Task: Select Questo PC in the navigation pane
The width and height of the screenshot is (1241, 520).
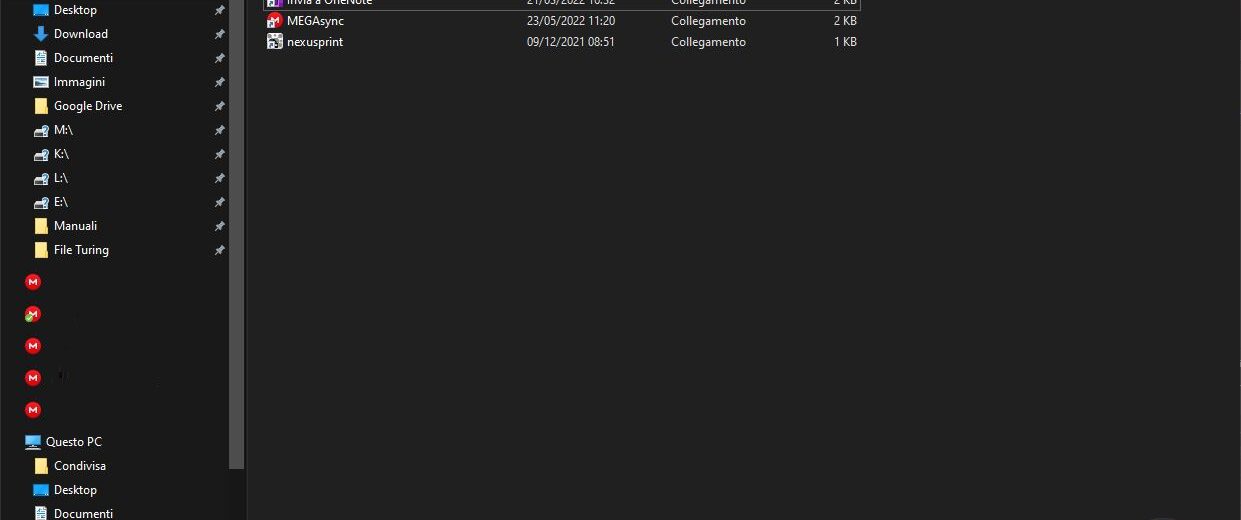Action: click(73, 442)
